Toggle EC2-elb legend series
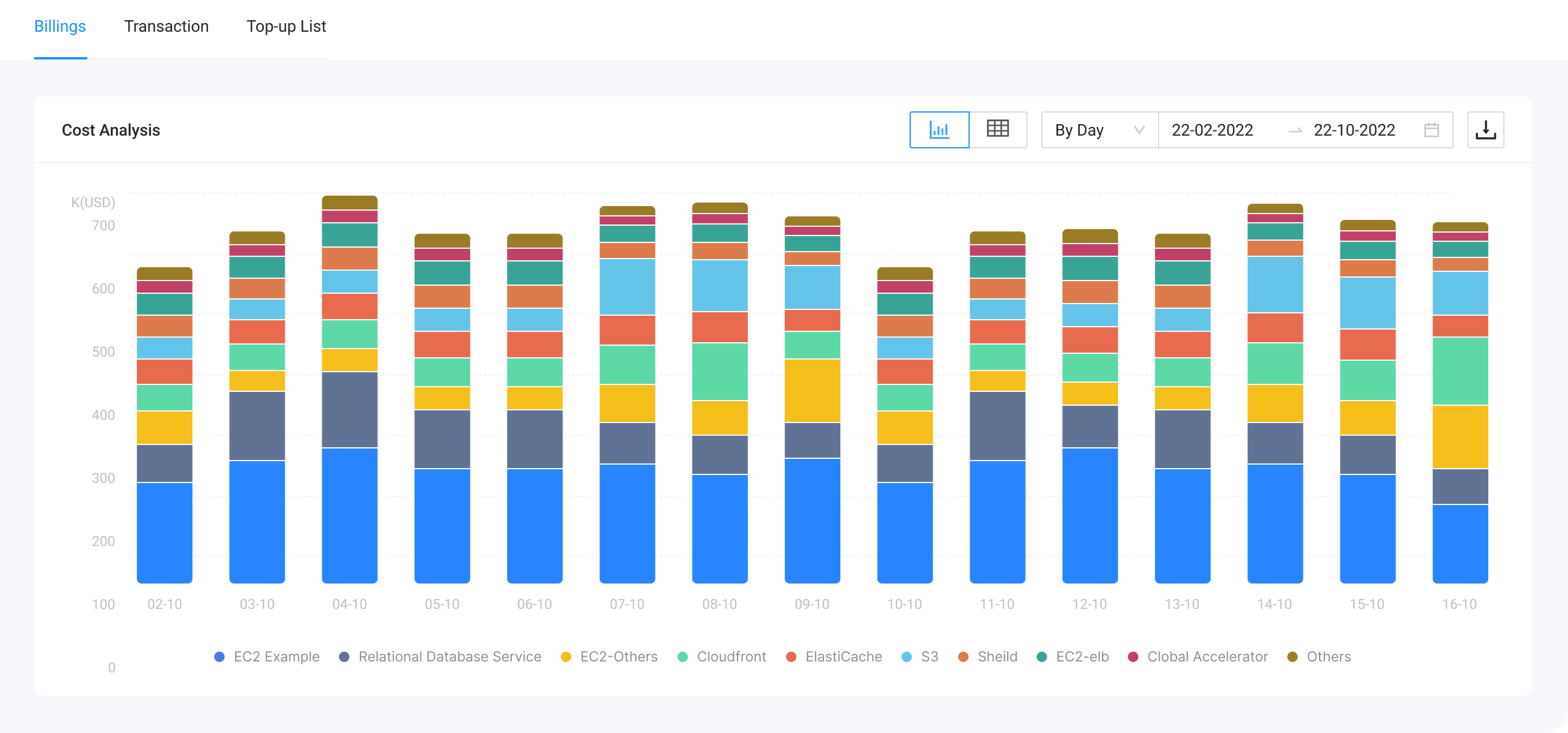This screenshot has width=1568, height=733. tap(1072, 656)
